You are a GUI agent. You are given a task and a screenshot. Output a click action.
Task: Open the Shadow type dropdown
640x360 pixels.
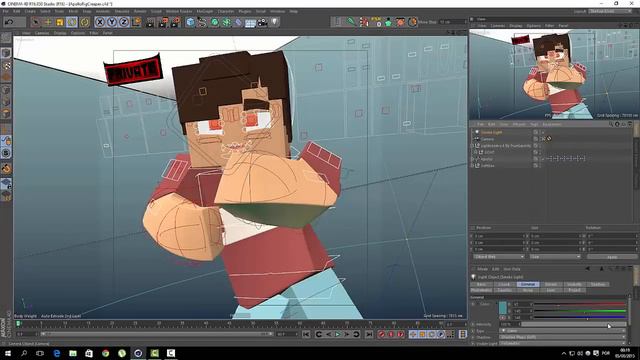pos(562,337)
